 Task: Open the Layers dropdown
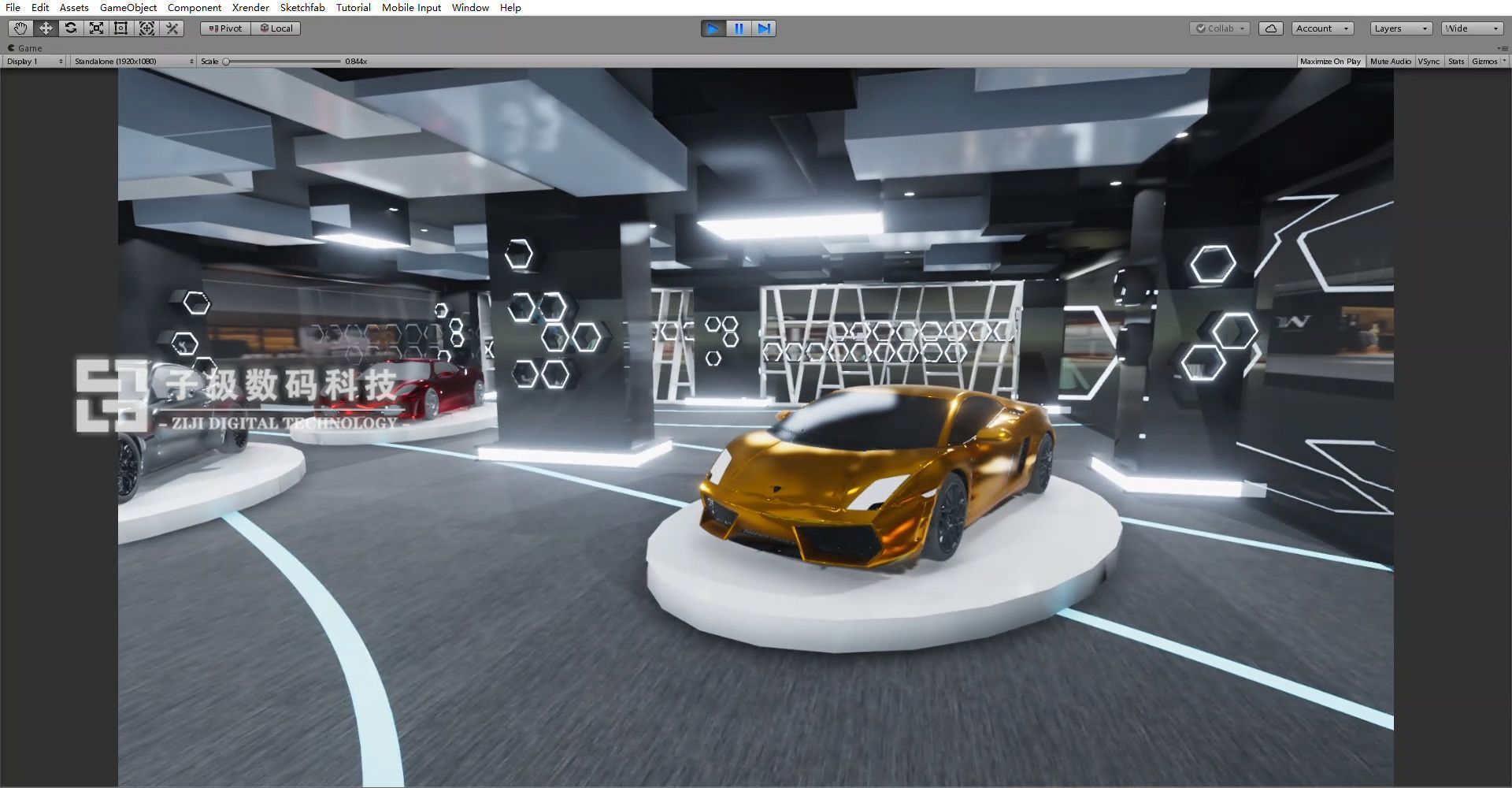tap(1400, 28)
